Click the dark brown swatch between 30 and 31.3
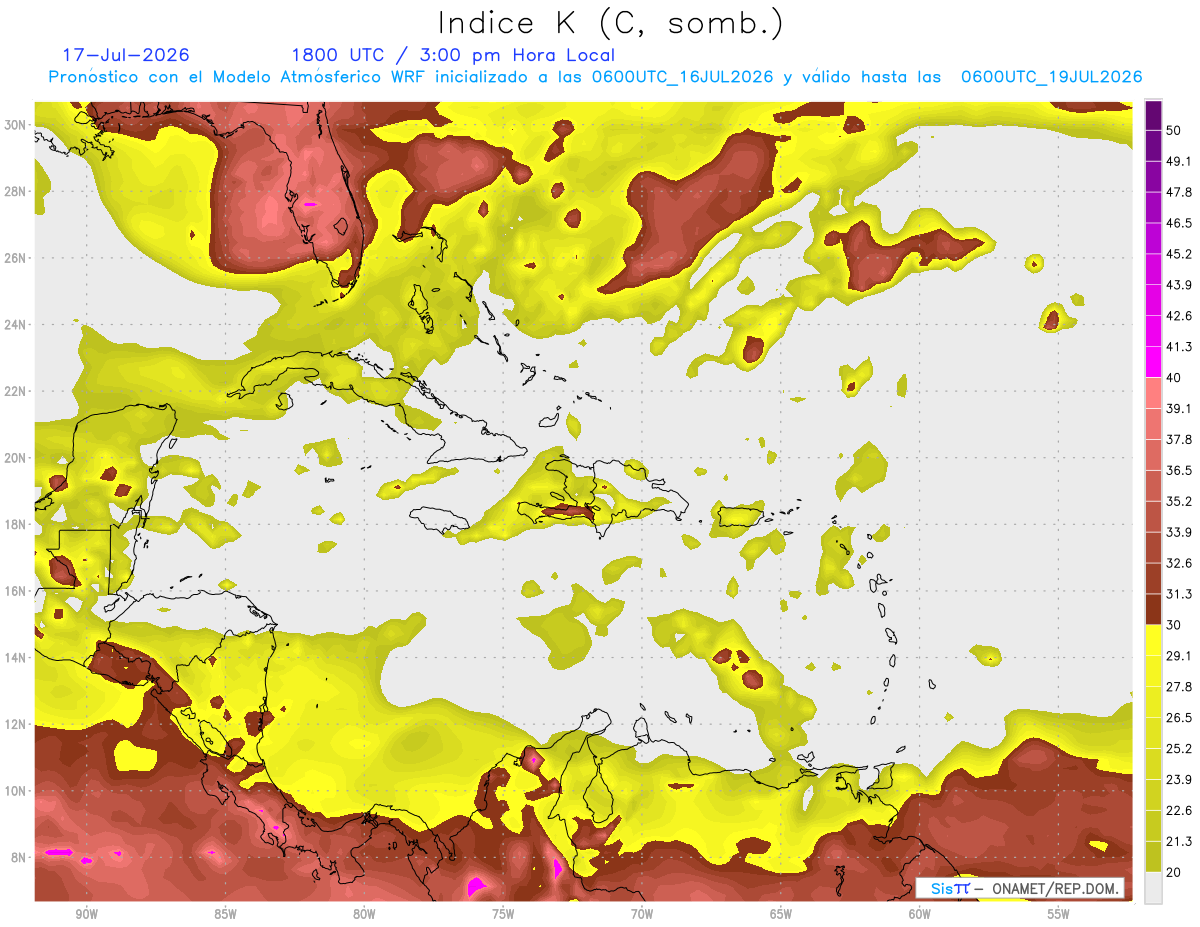The height and width of the screenshot is (927, 1200). pos(1153,609)
